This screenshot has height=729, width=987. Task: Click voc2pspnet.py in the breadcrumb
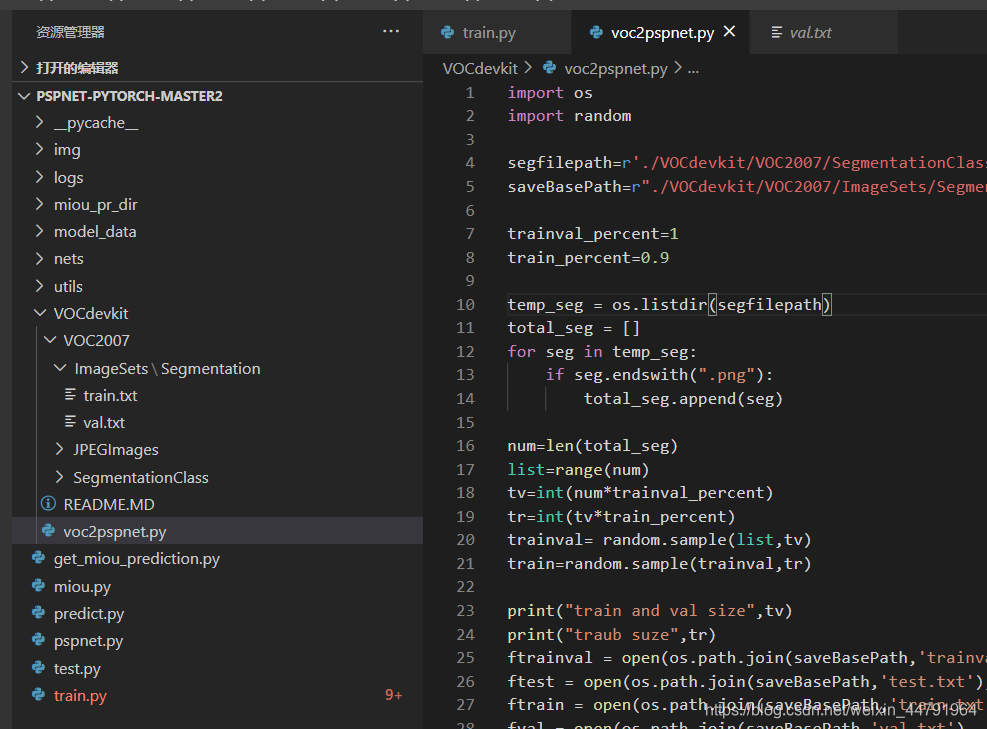pos(616,68)
